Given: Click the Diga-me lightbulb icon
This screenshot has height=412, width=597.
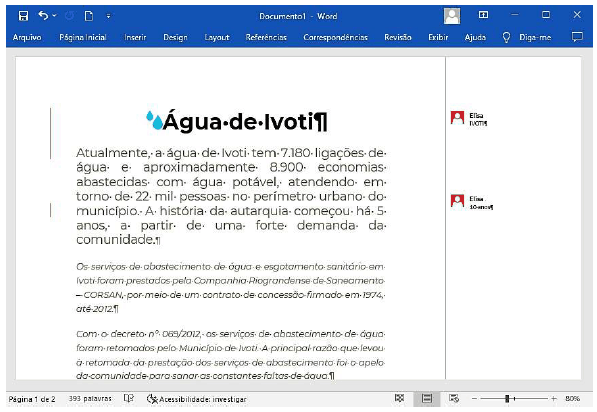Looking at the screenshot, I should (x=506, y=37).
